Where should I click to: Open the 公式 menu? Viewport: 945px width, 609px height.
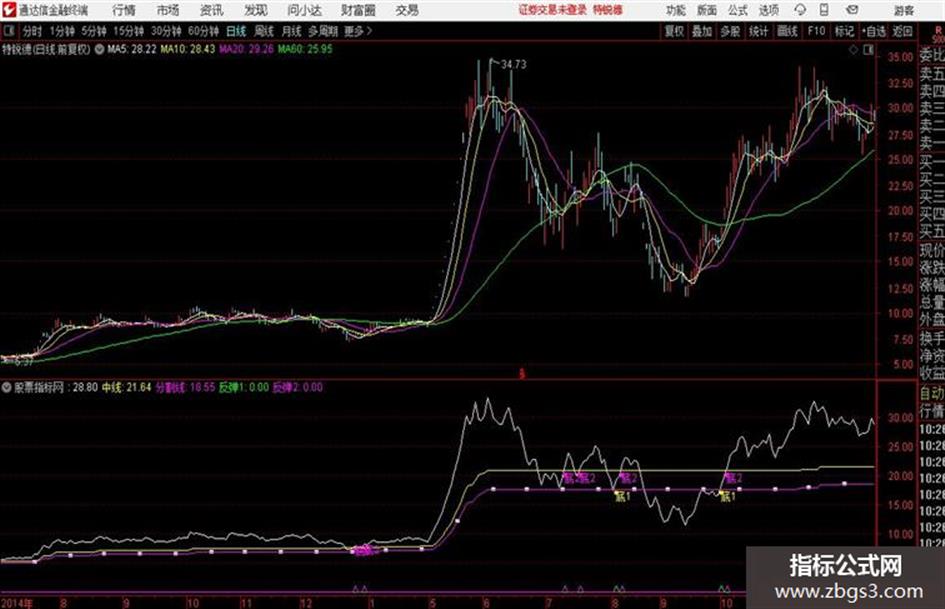[738, 10]
